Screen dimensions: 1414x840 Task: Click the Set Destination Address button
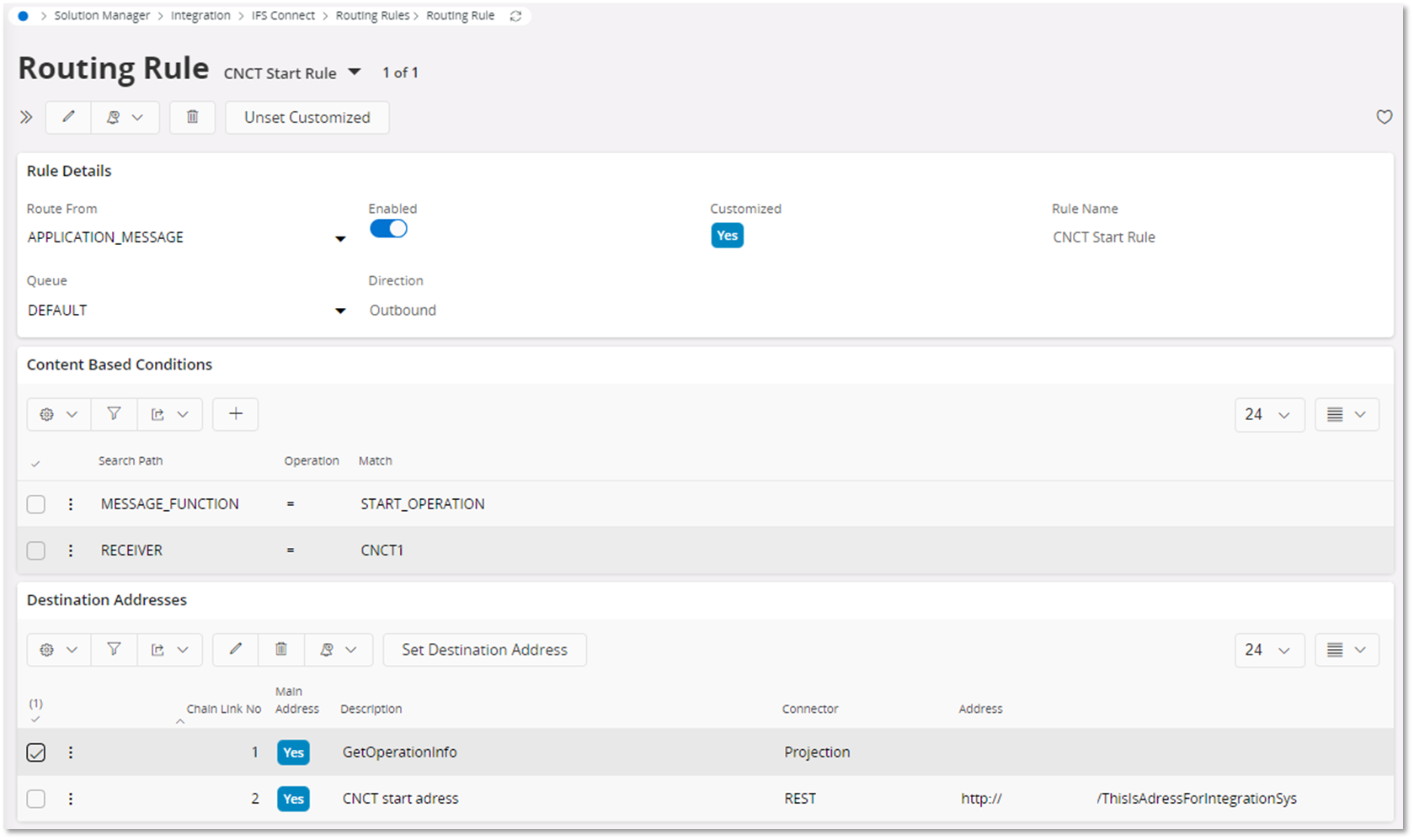tap(484, 649)
